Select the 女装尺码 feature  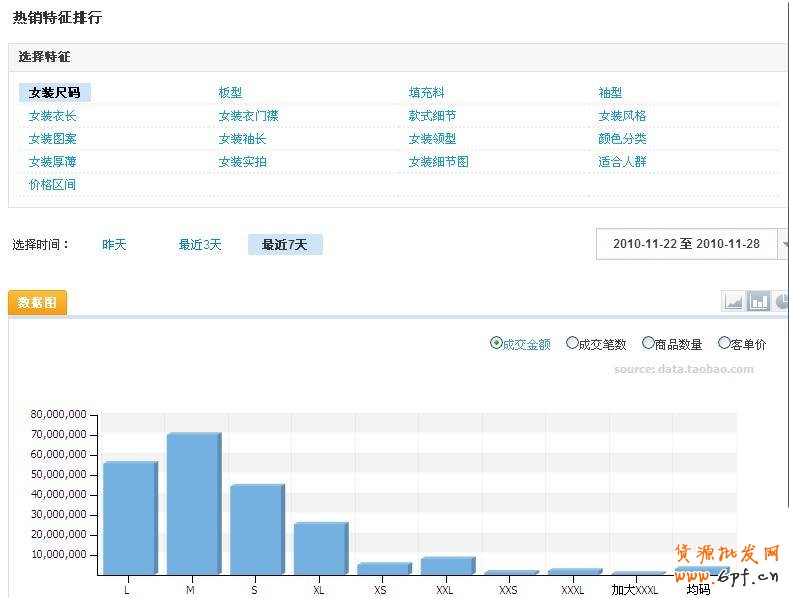(x=54, y=93)
